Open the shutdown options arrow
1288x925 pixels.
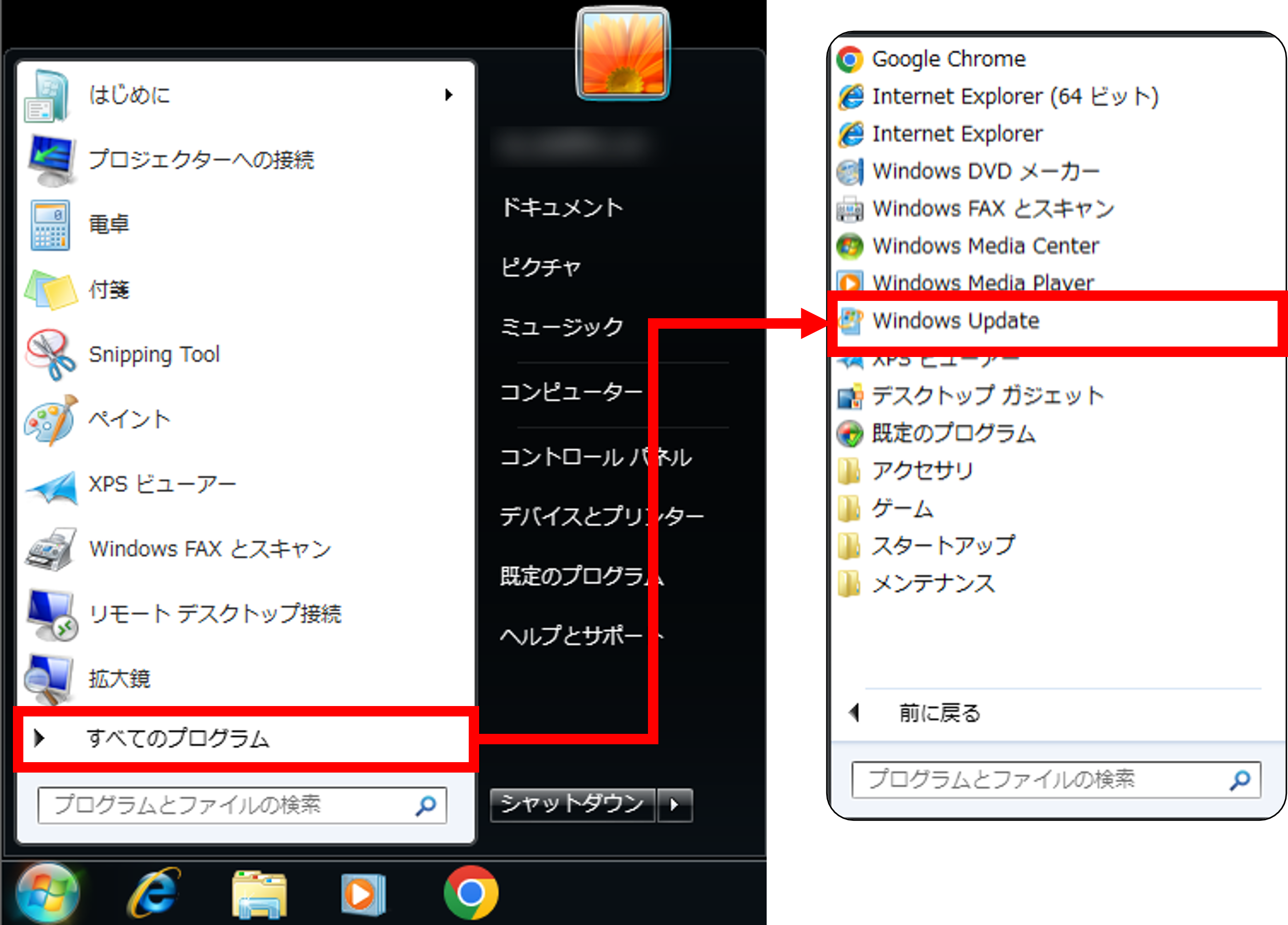click(675, 805)
